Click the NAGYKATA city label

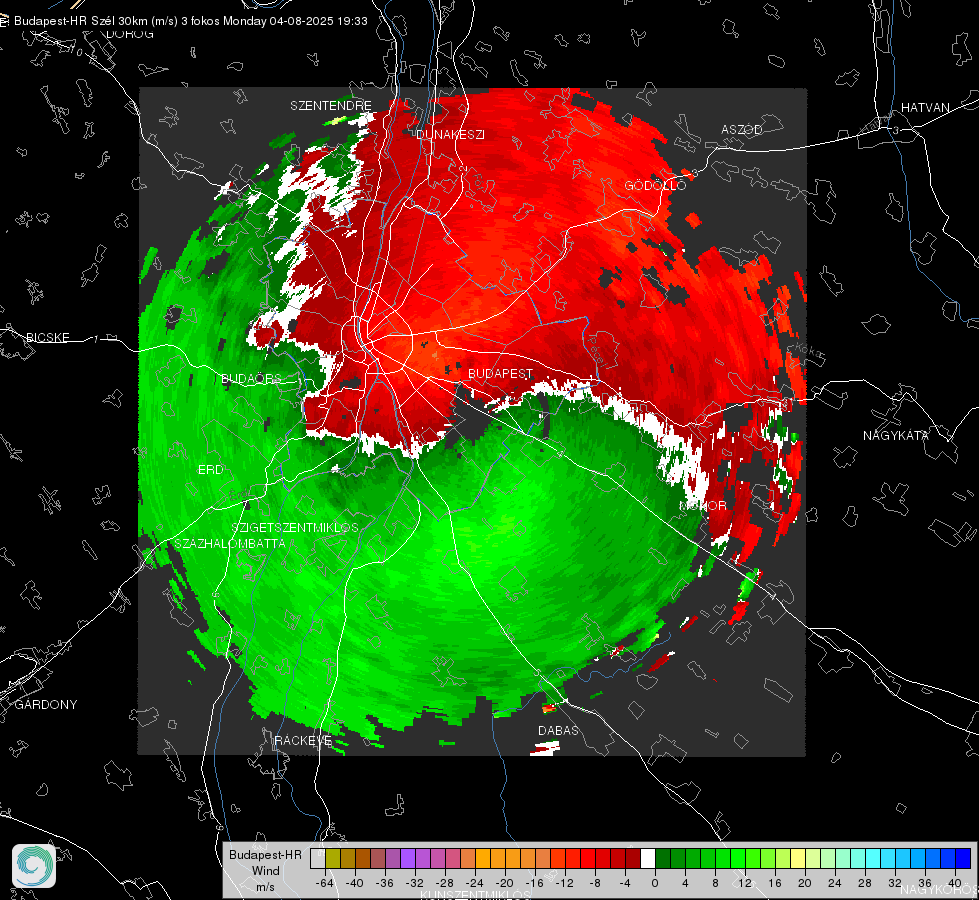click(896, 435)
